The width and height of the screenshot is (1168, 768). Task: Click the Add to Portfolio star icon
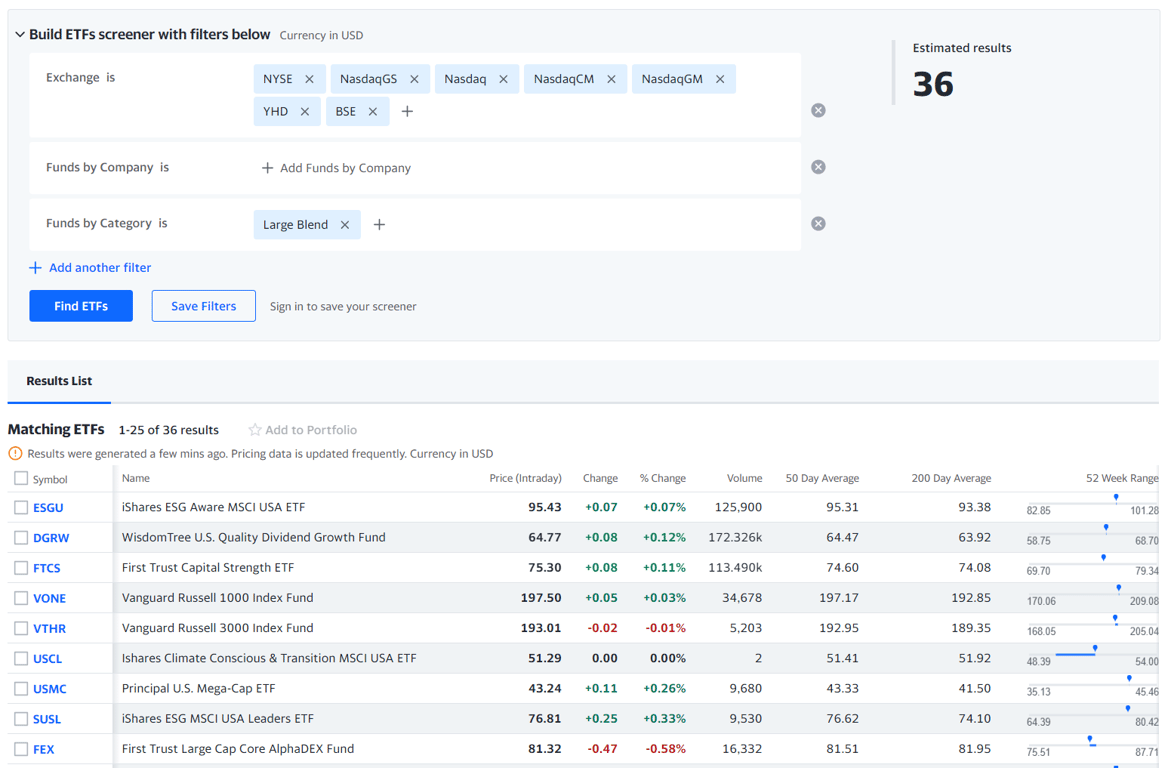click(x=254, y=429)
